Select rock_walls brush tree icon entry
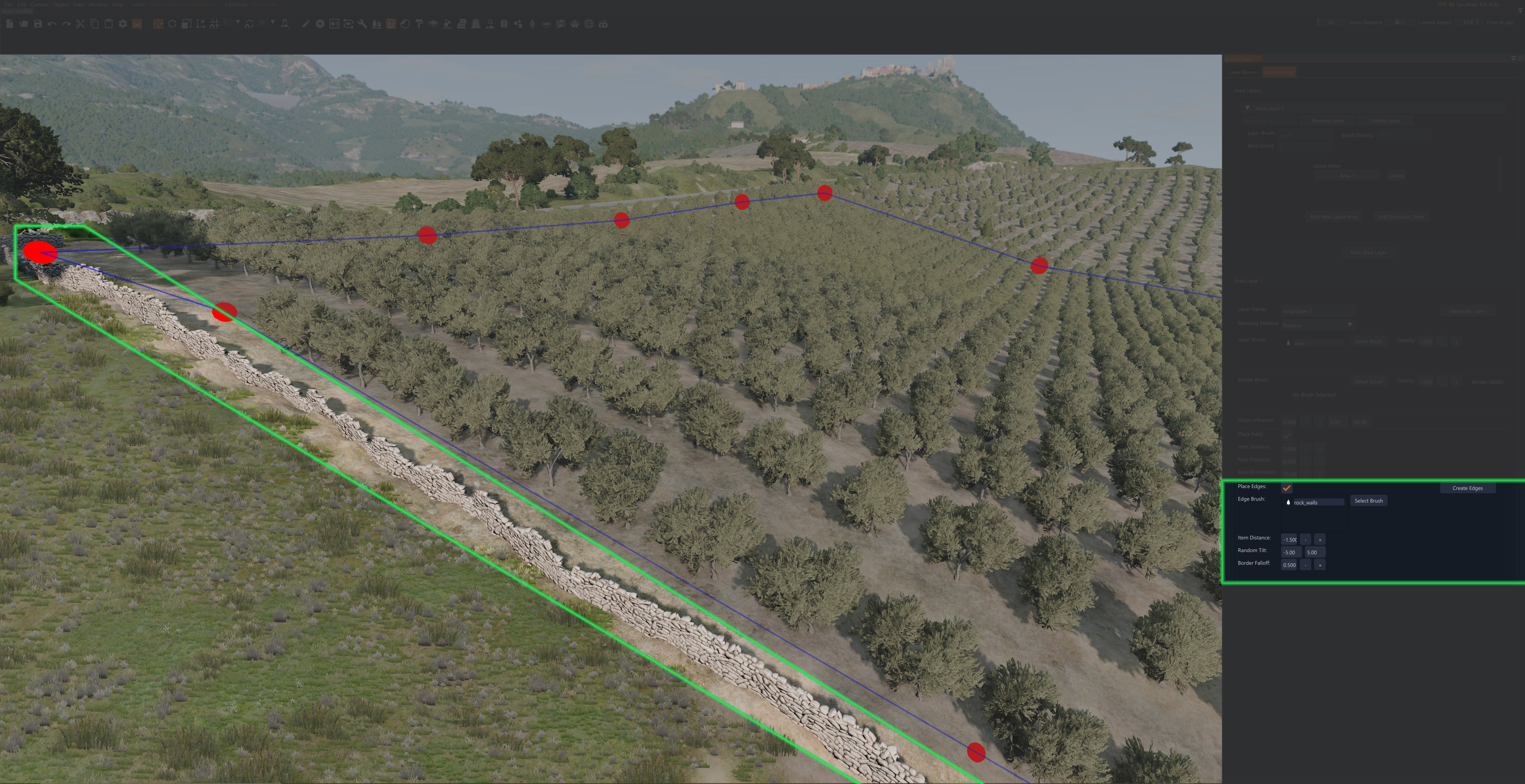 coord(1288,502)
